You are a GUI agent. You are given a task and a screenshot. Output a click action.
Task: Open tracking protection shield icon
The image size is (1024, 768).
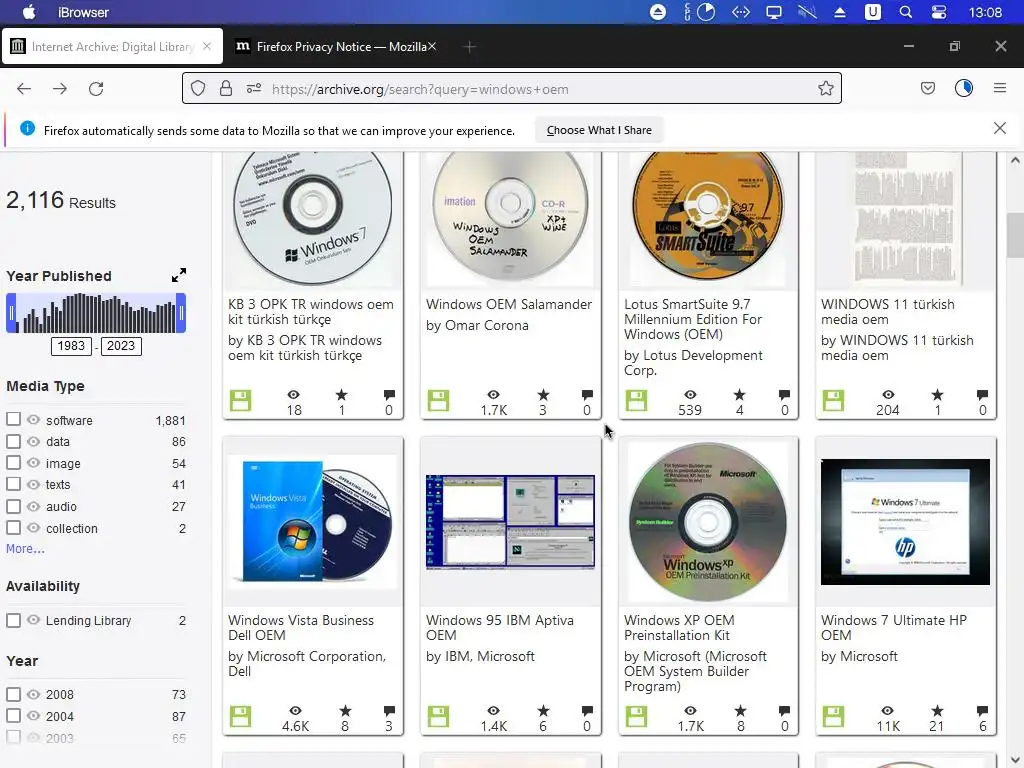(198, 88)
